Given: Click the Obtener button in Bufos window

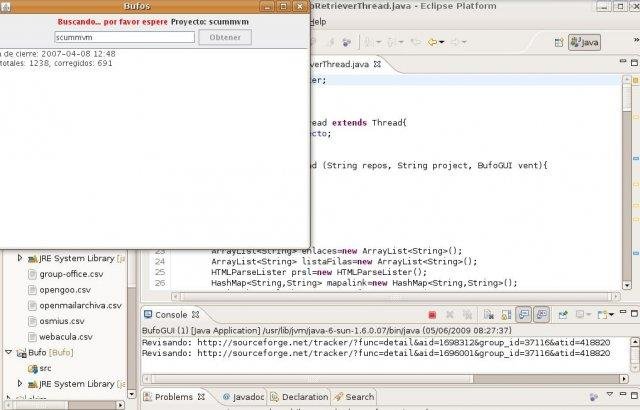Looking at the screenshot, I should [x=225, y=37].
